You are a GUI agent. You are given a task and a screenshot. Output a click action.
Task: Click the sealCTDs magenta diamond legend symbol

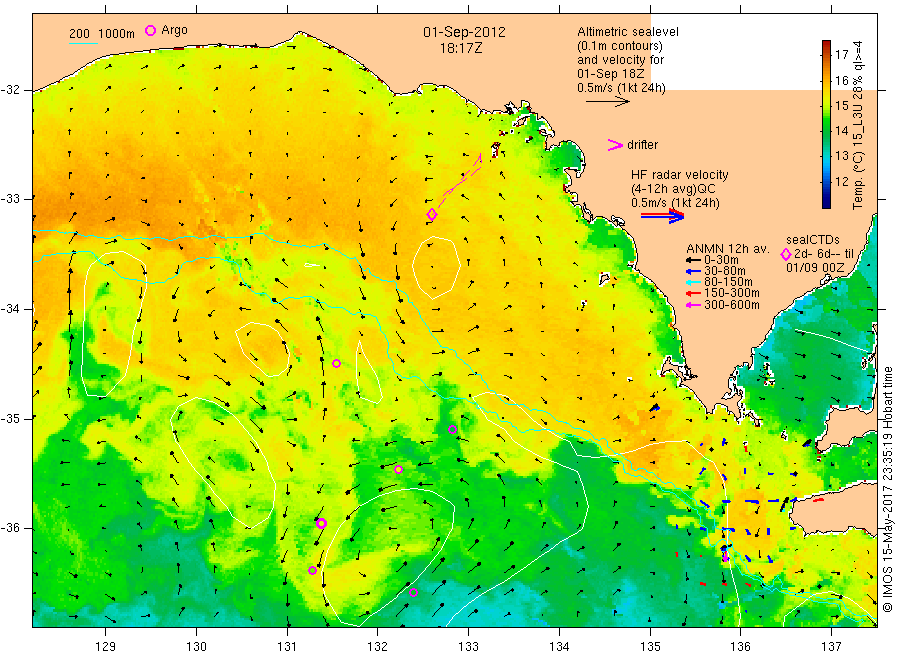click(x=786, y=254)
